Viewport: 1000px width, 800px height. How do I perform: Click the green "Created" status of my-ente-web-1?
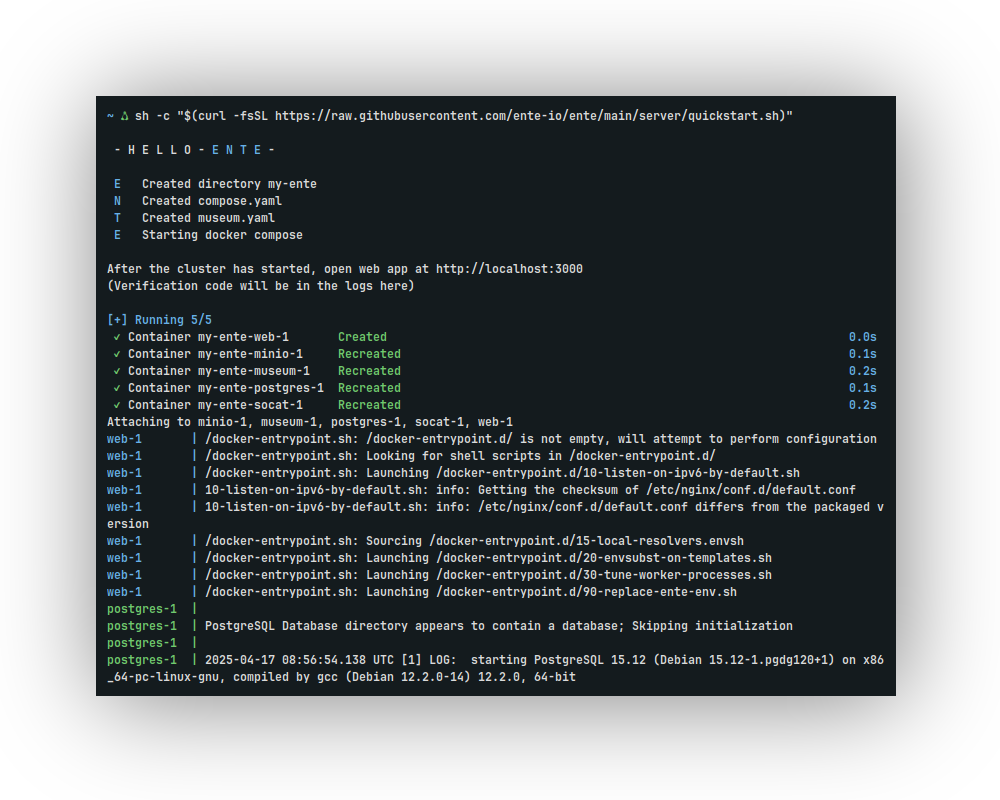pyautogui.click(x=362, y=337)
